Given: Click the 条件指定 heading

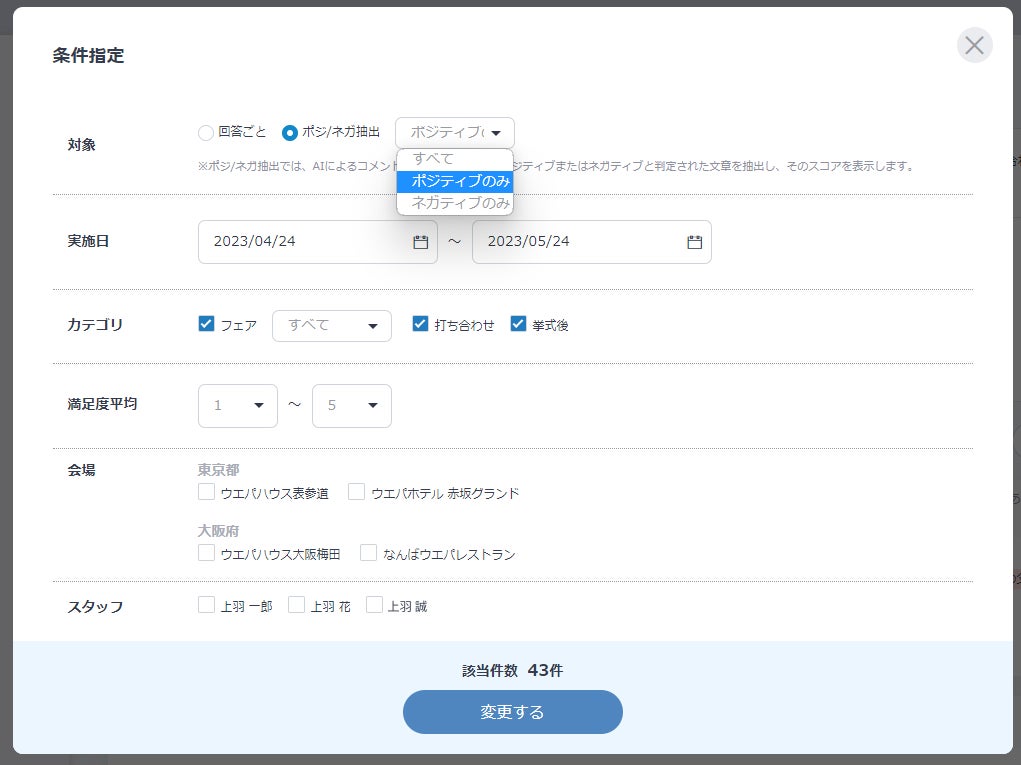Looking at the screenshot, I should pos(89,55).
